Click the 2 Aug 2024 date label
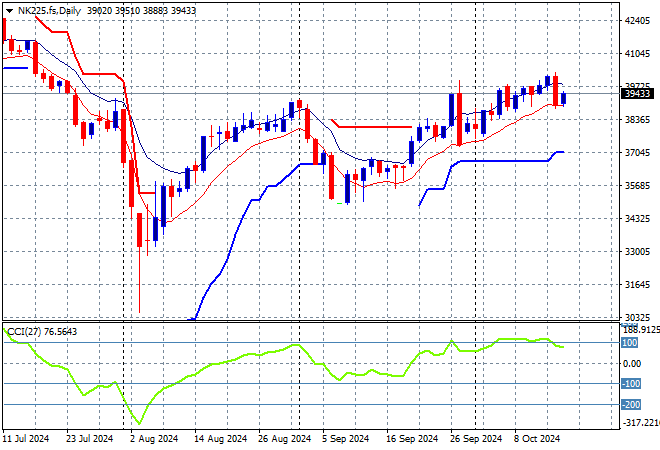 (154, 439)
